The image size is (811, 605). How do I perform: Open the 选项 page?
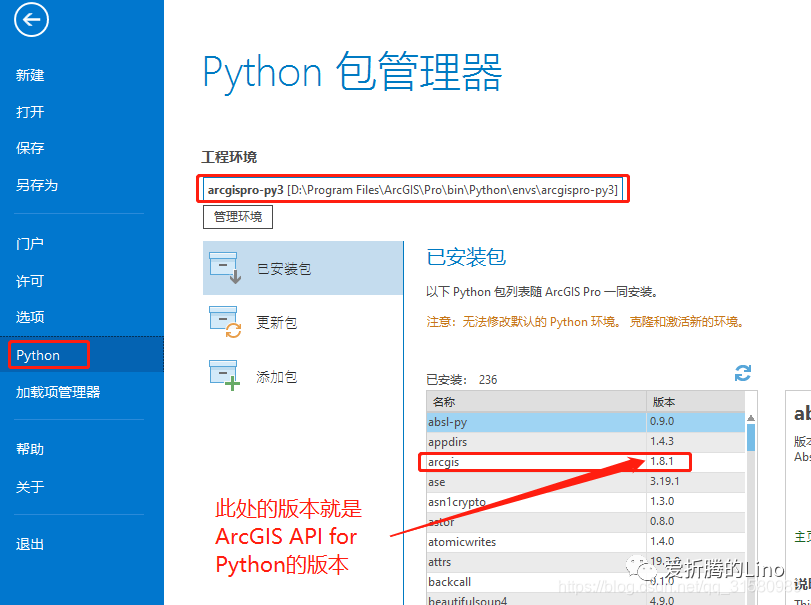tap(30, 317)
